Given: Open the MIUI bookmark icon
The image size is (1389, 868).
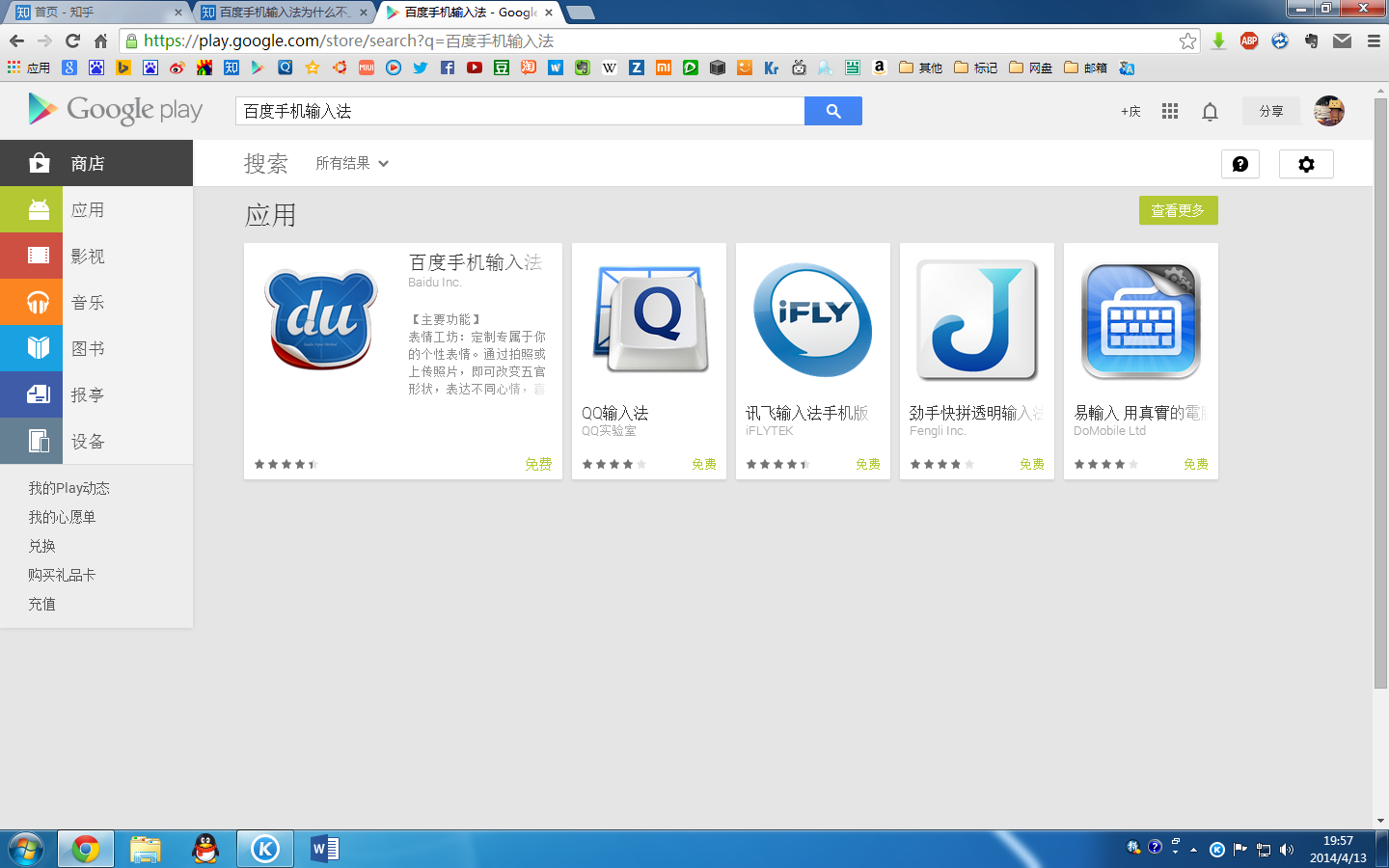Looking at the screenshot, I should pos(367,68).
